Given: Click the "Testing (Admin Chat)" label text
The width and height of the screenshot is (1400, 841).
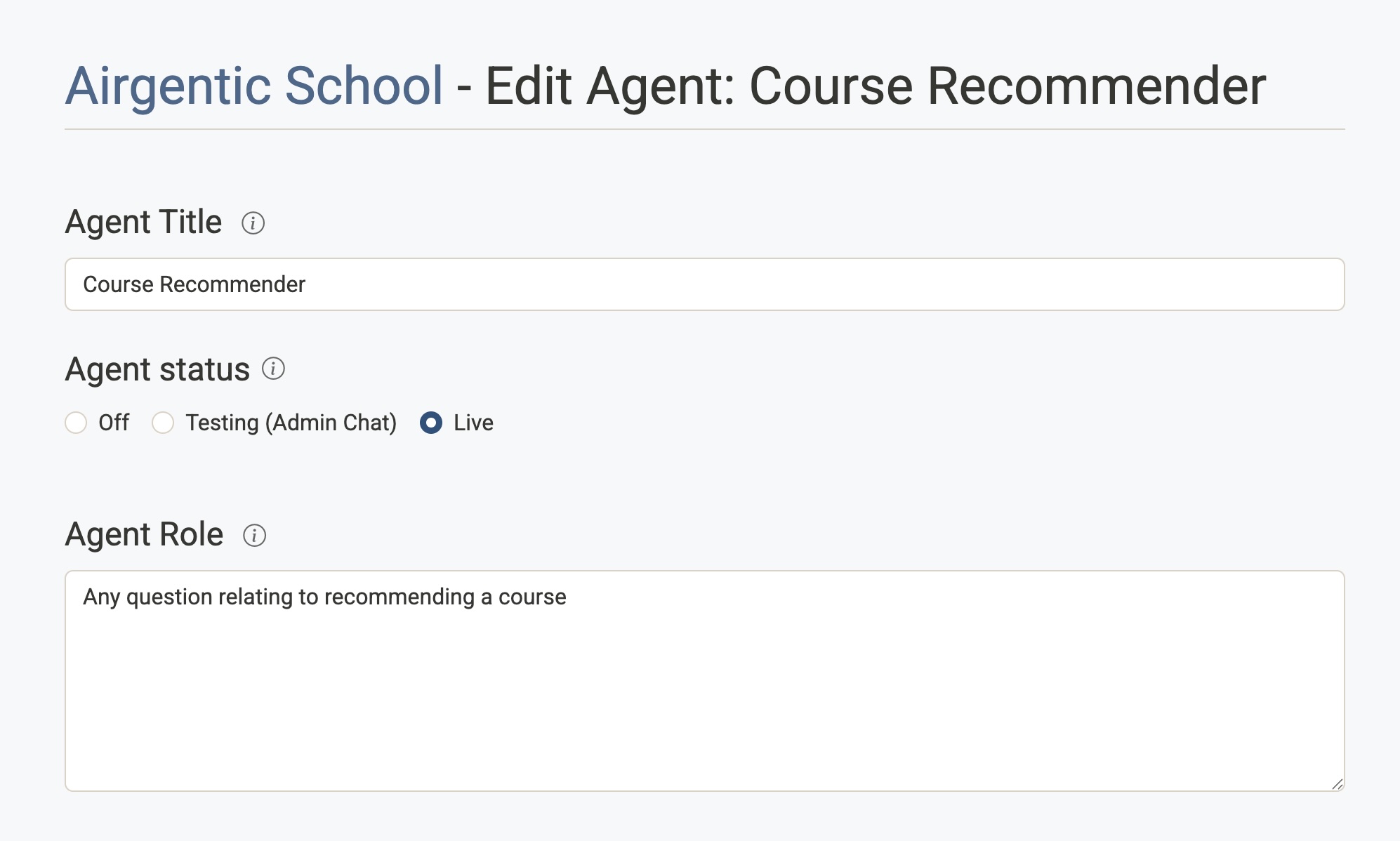Looking at the screenshot, I should [291, 423].
